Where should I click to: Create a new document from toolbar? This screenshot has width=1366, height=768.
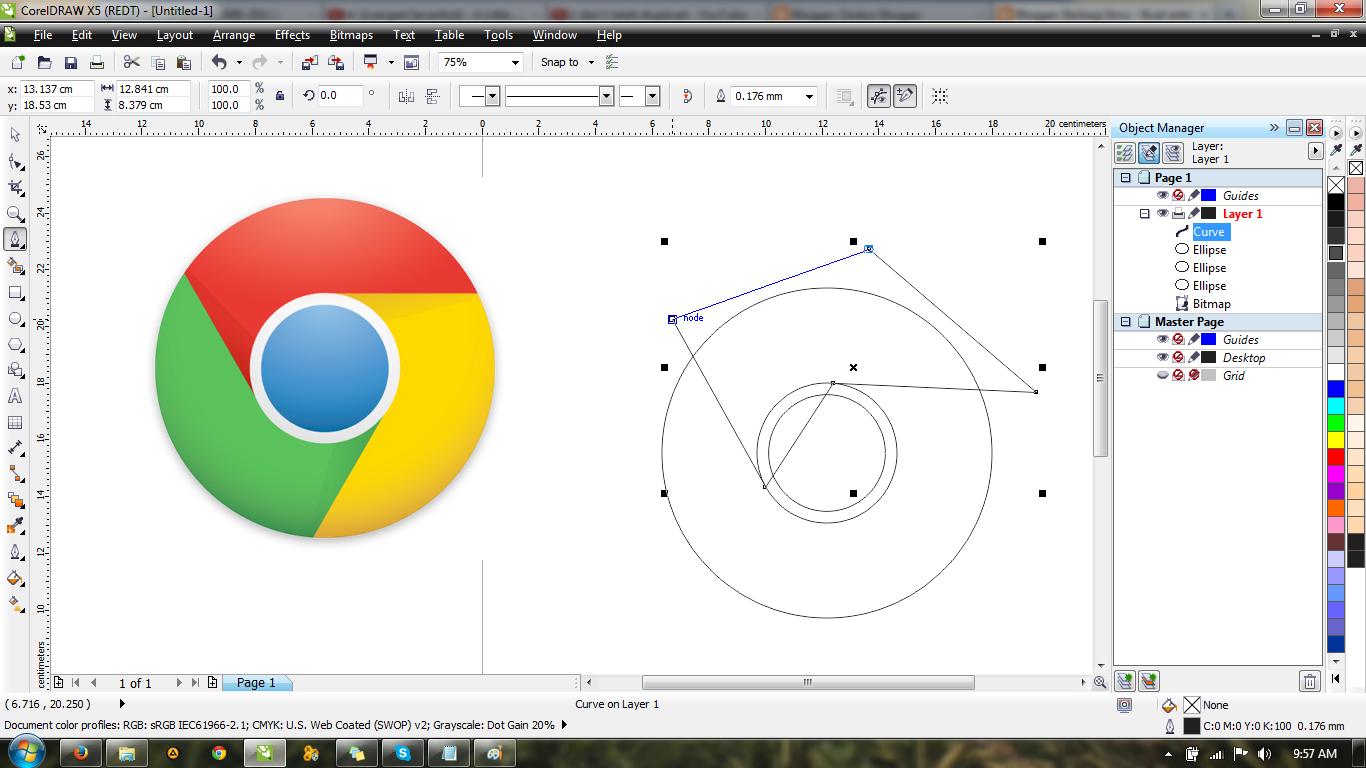point(18,62)
